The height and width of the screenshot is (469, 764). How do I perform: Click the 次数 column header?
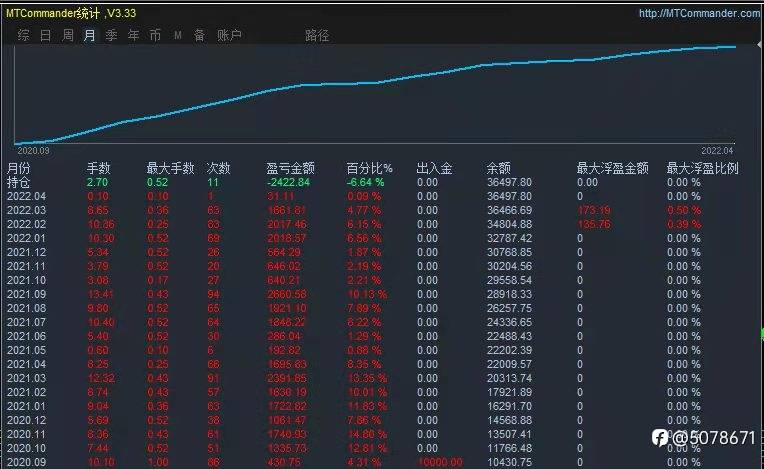coord(218,169)
